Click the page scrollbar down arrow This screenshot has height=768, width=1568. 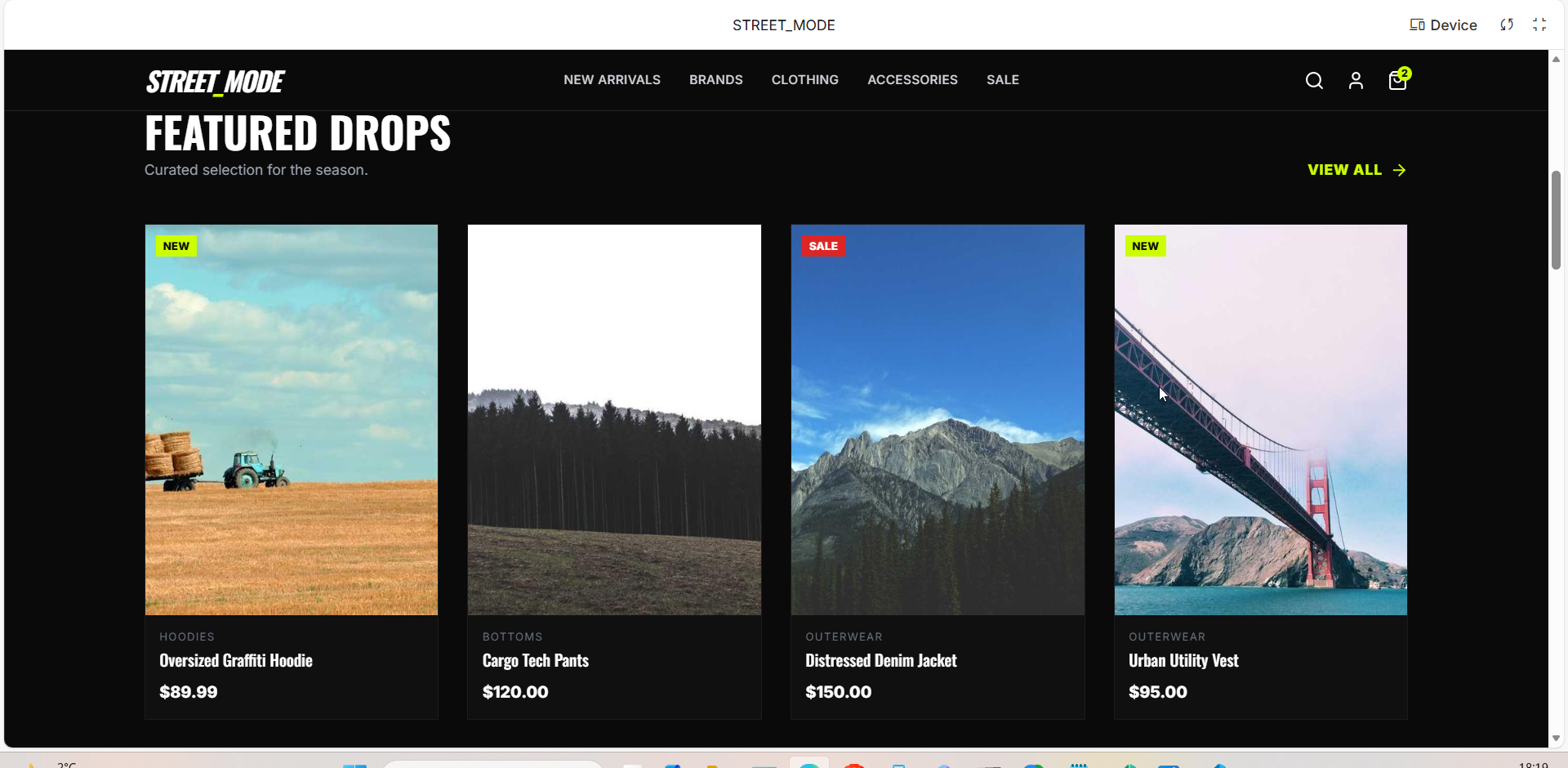[x=1557, y=738]
